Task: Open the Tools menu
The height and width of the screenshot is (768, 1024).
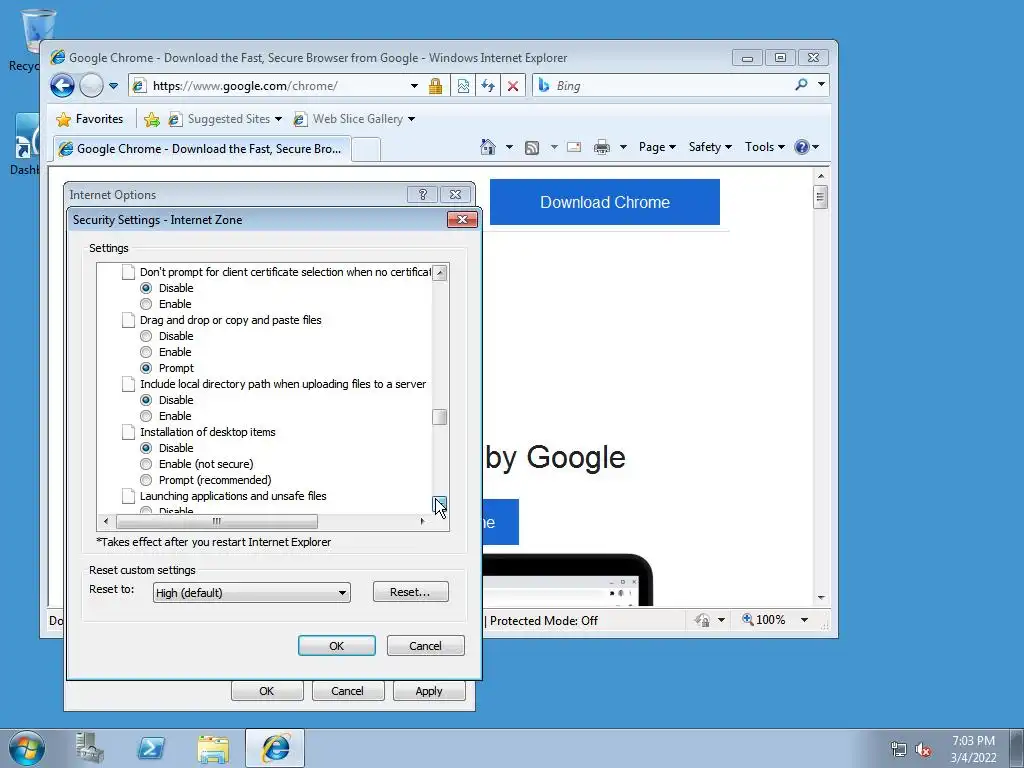Action: 764,147
